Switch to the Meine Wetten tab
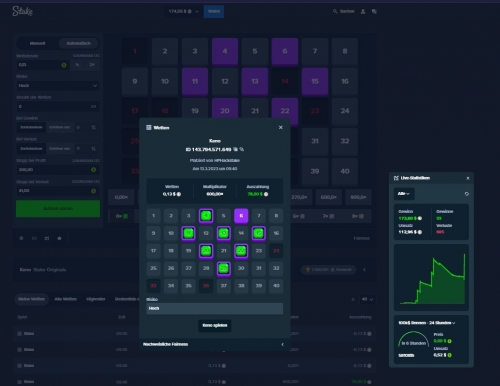The height and width of the screenshot is (386, 500). [31, 299]
